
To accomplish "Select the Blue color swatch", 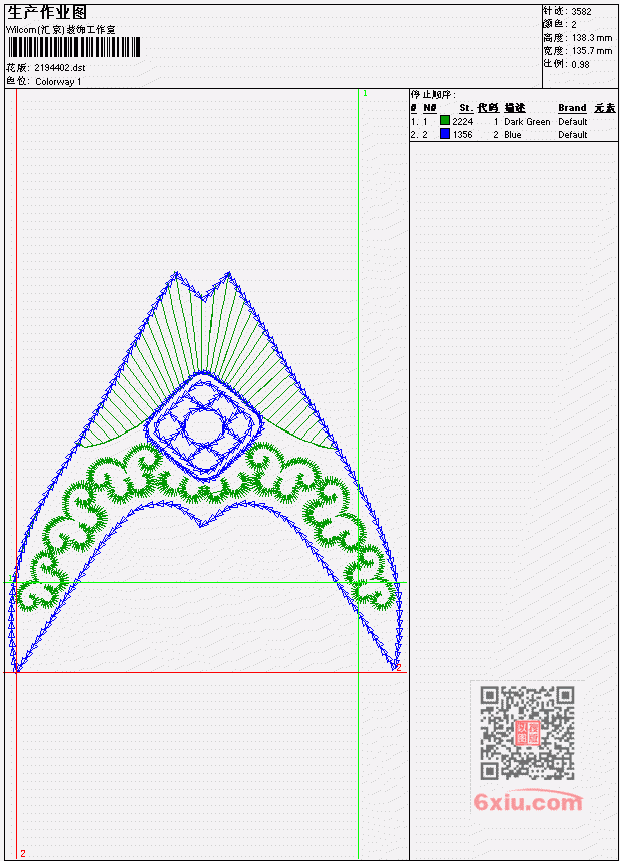I will (x=445, y=134).
